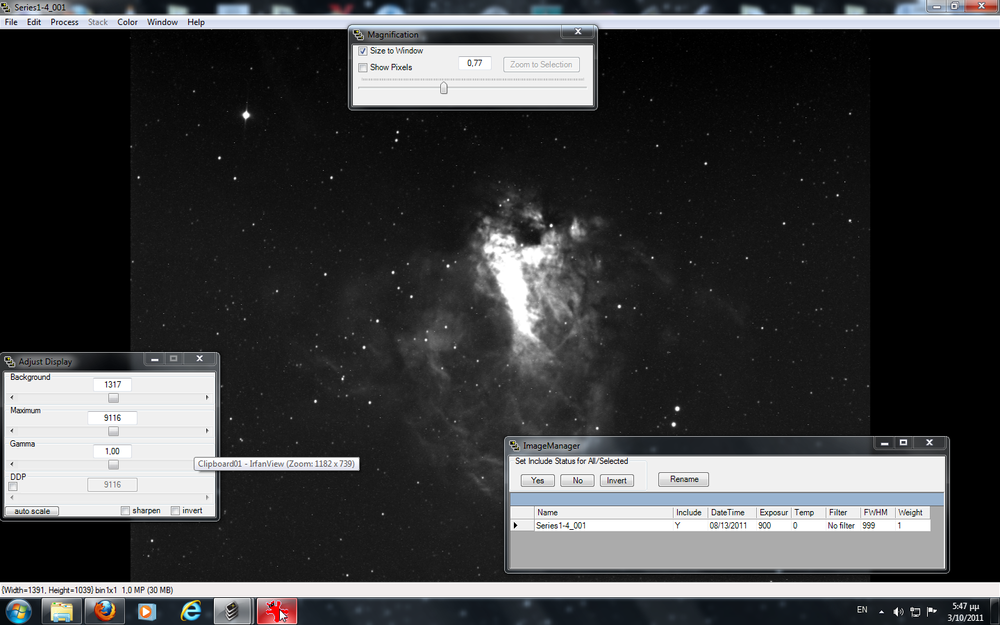
Task: Open the Process menu
Action: click(x=64, y=22)
